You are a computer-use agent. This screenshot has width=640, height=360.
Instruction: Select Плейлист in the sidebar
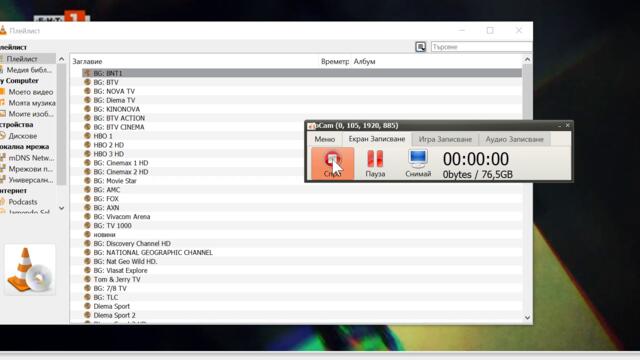pyautogui.click(x=28, y=59)
